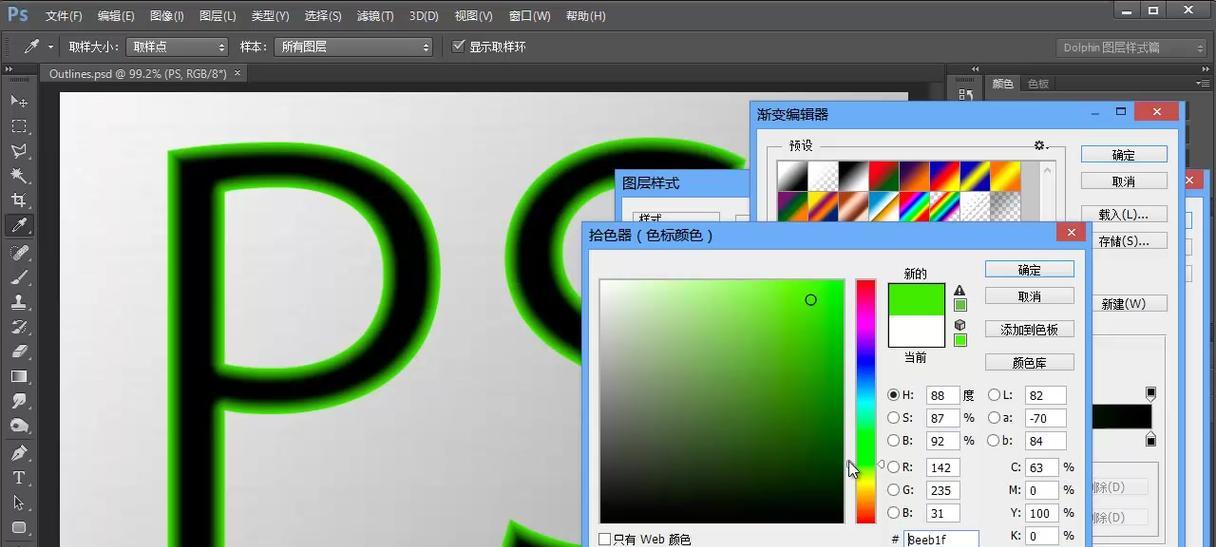Viewport: 1216px width, 547px height.
Task: Switch to the 色板 panel tab
Action: point(1038,84)
